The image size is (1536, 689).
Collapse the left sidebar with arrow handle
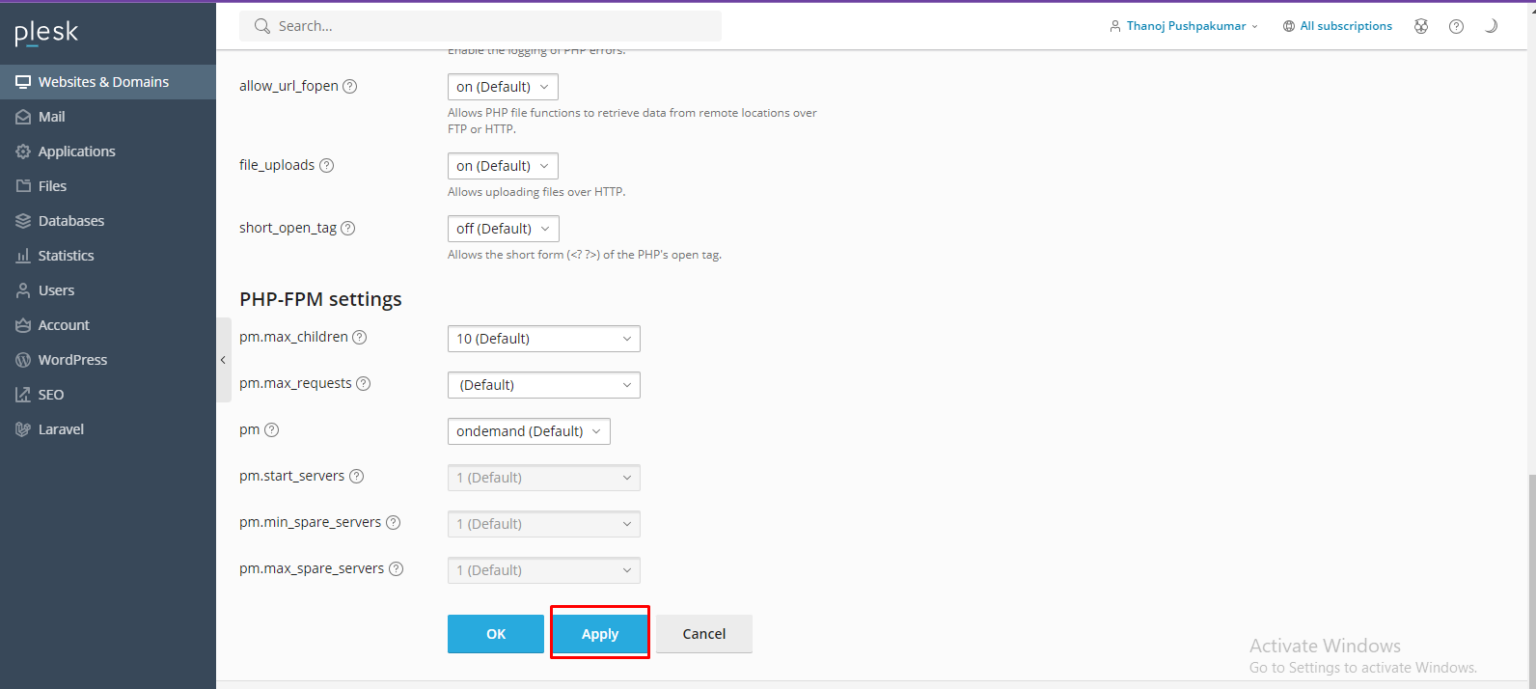coord(223,360)
